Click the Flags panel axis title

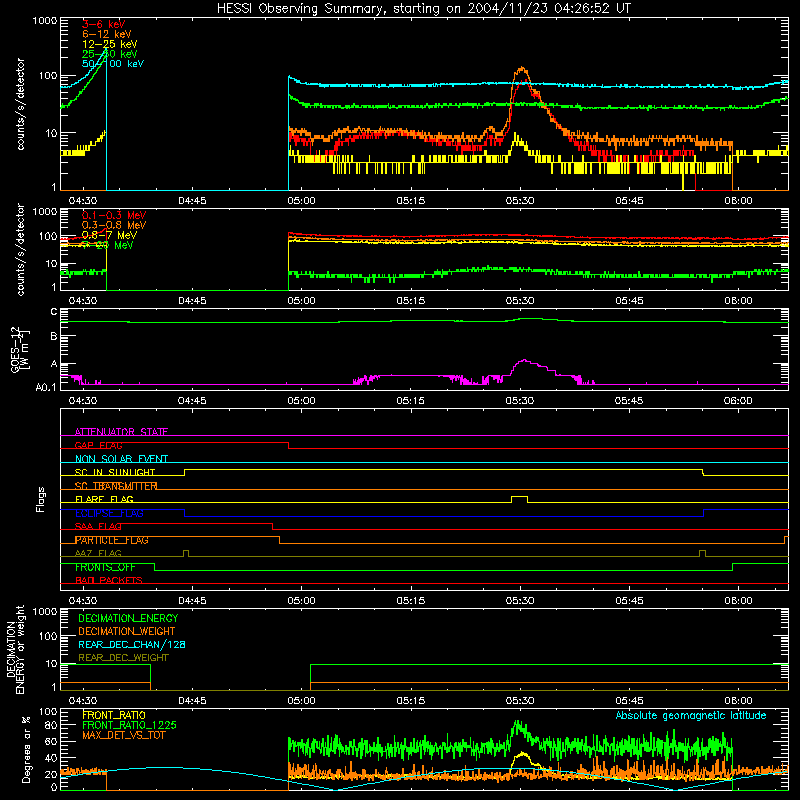(41, 499)
